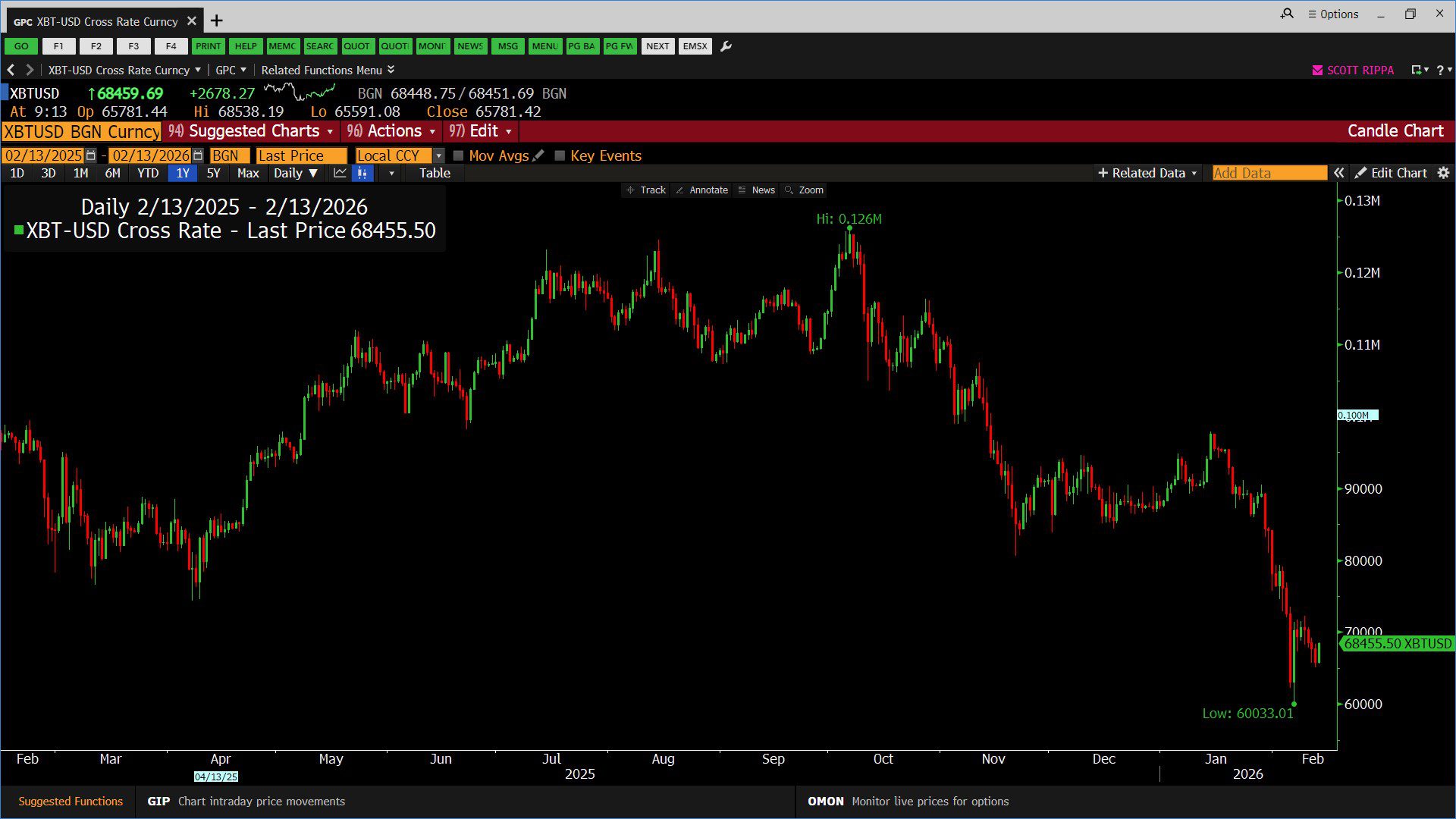Open the end date calendar picker icon
Image resolution: width=1456 pixels, height=819 pixels.
coord(198,155)
